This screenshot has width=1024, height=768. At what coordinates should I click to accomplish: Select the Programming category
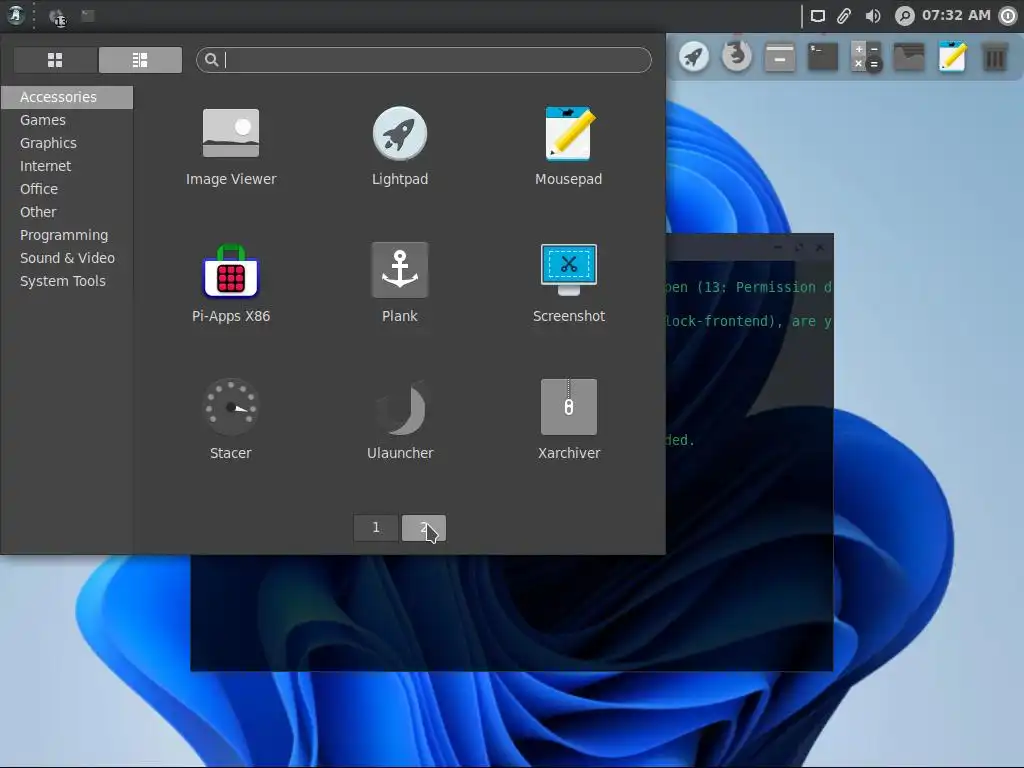point(67,235)
